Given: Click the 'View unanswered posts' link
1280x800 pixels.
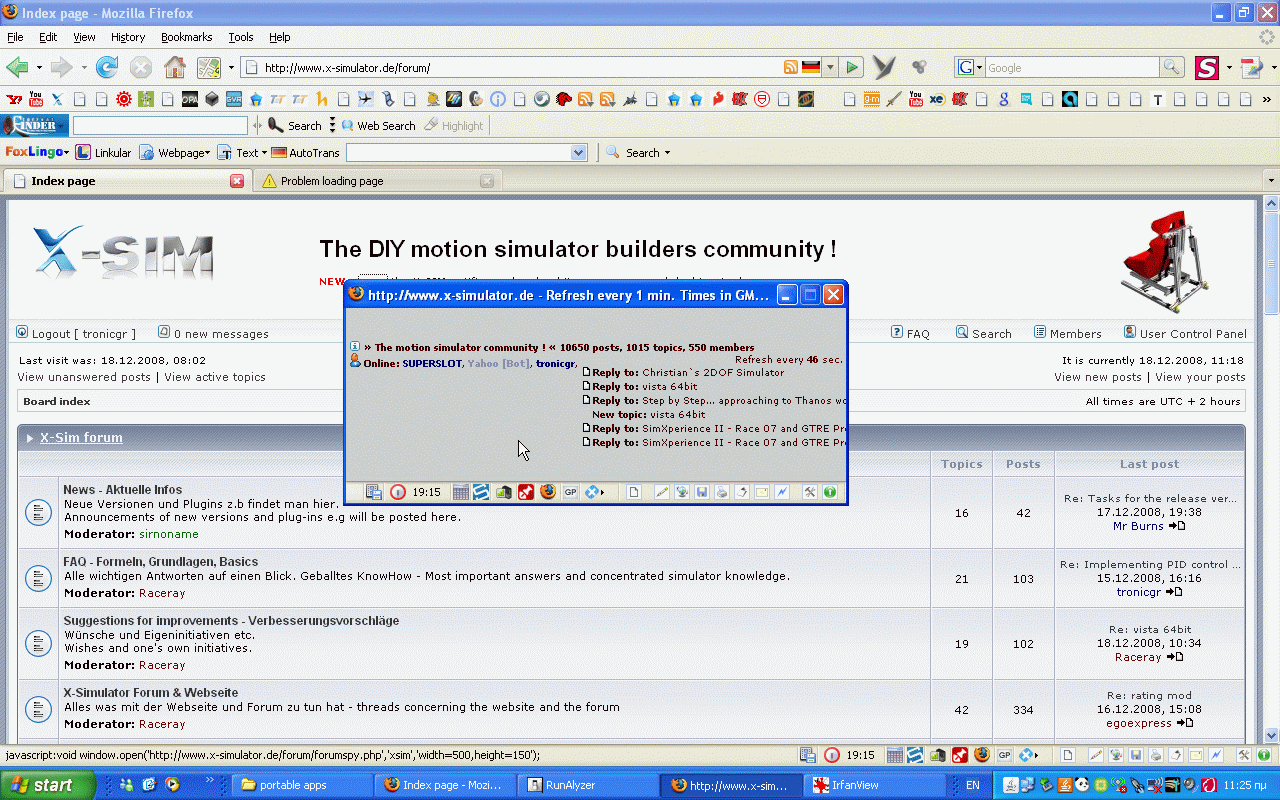Looking at the screenshot, I should pyautogui.click(x=84, y=377).
